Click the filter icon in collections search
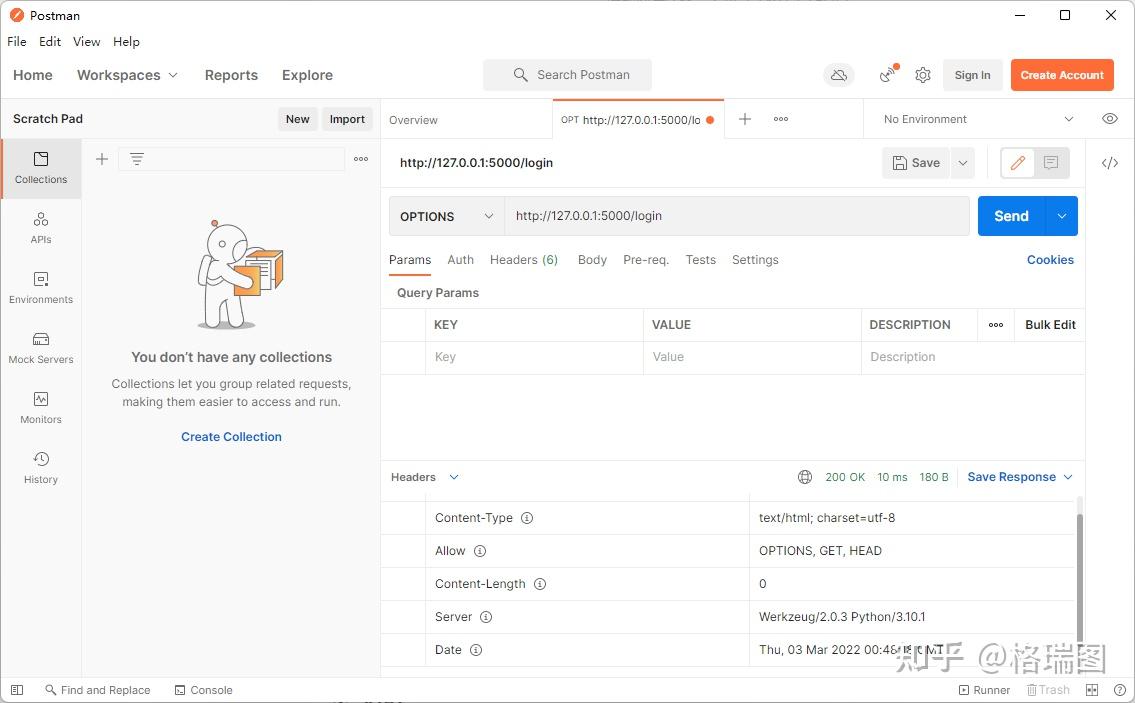The height and width of the screenshot is (703, 1135). [137, 159]
